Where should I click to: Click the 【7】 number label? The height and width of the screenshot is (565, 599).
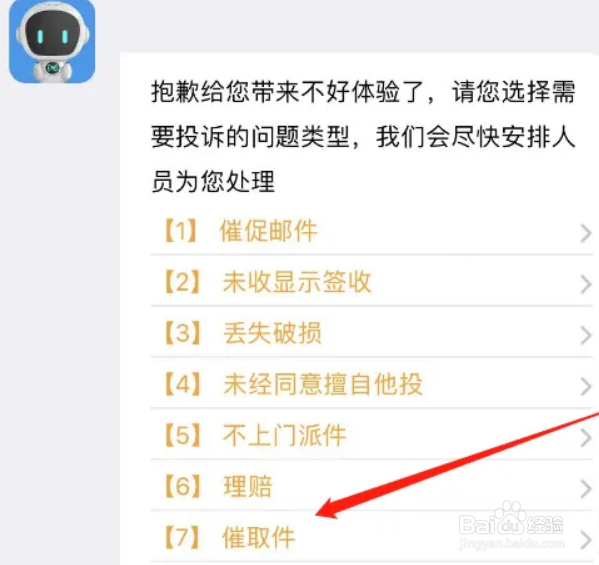tap(182, 538)
